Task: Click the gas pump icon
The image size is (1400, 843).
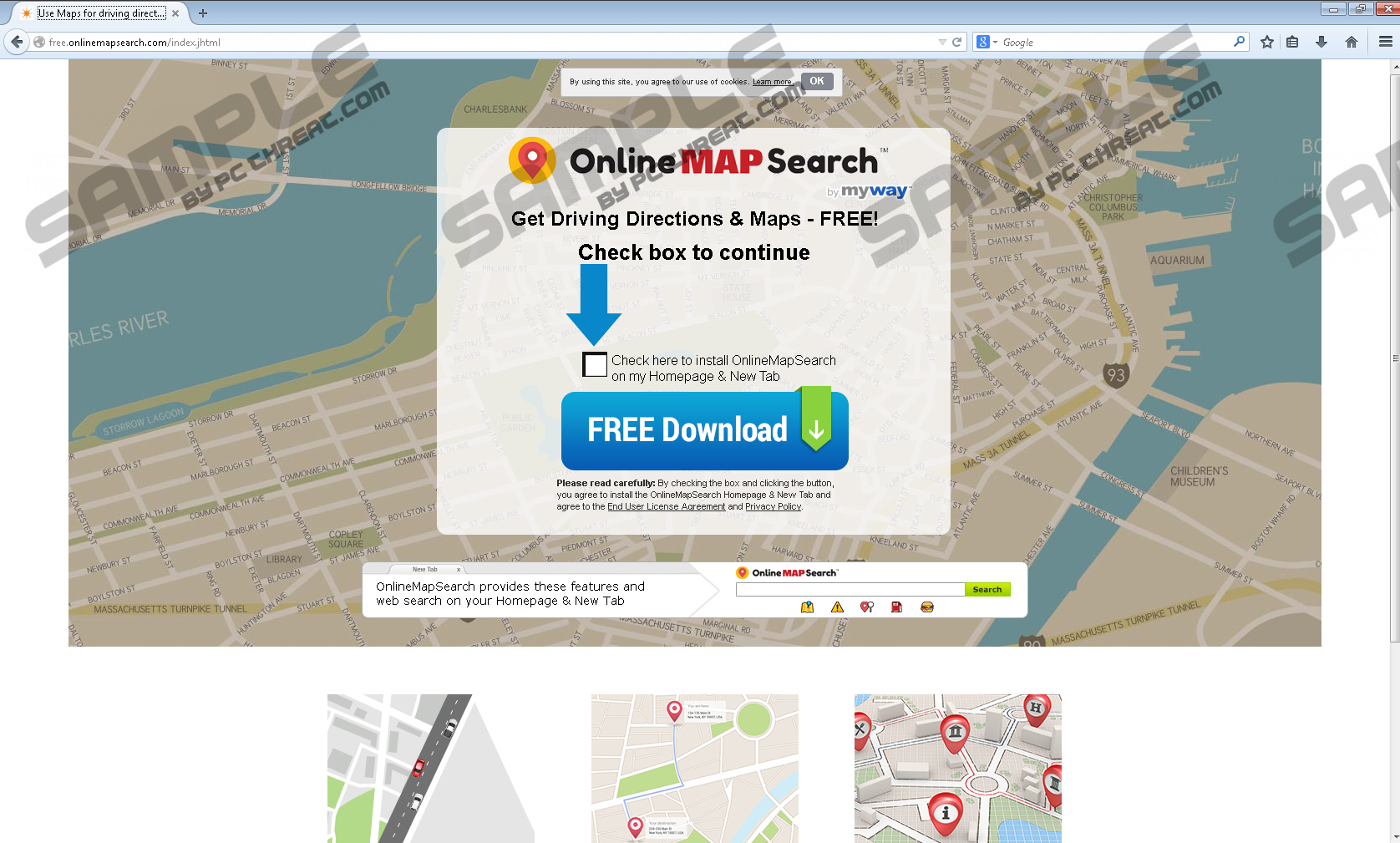Action: 896,607
